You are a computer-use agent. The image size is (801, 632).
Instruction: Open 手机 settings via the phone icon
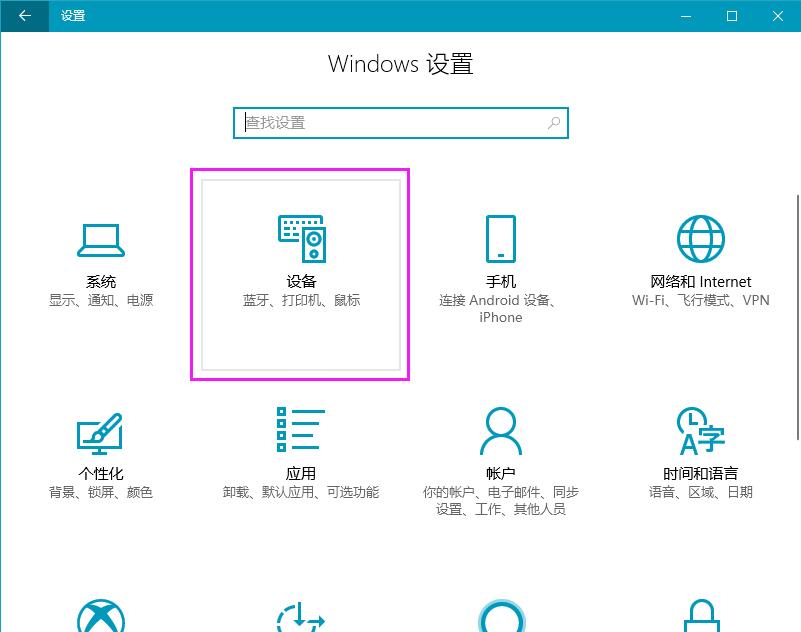coord(500,238)
